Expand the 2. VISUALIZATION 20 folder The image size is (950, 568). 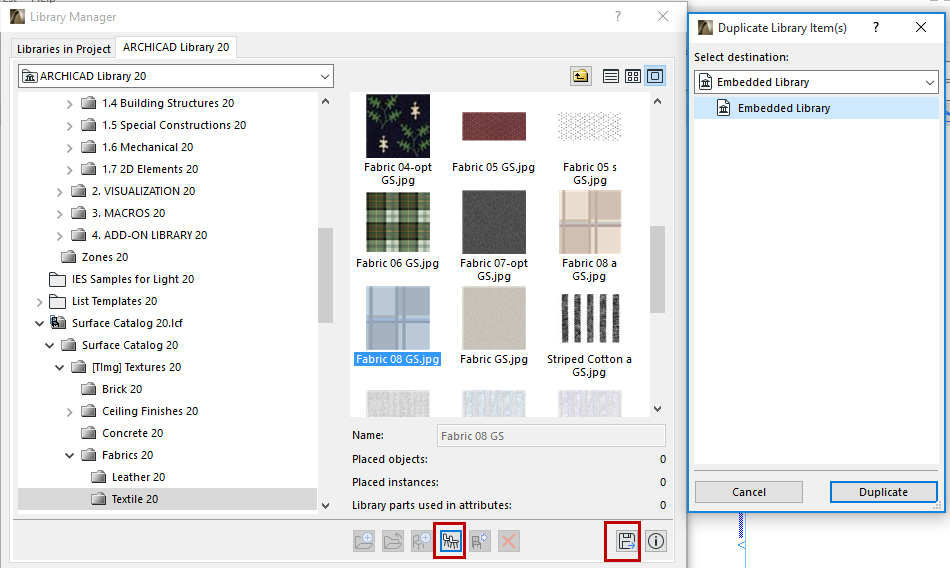coord(59,192)
